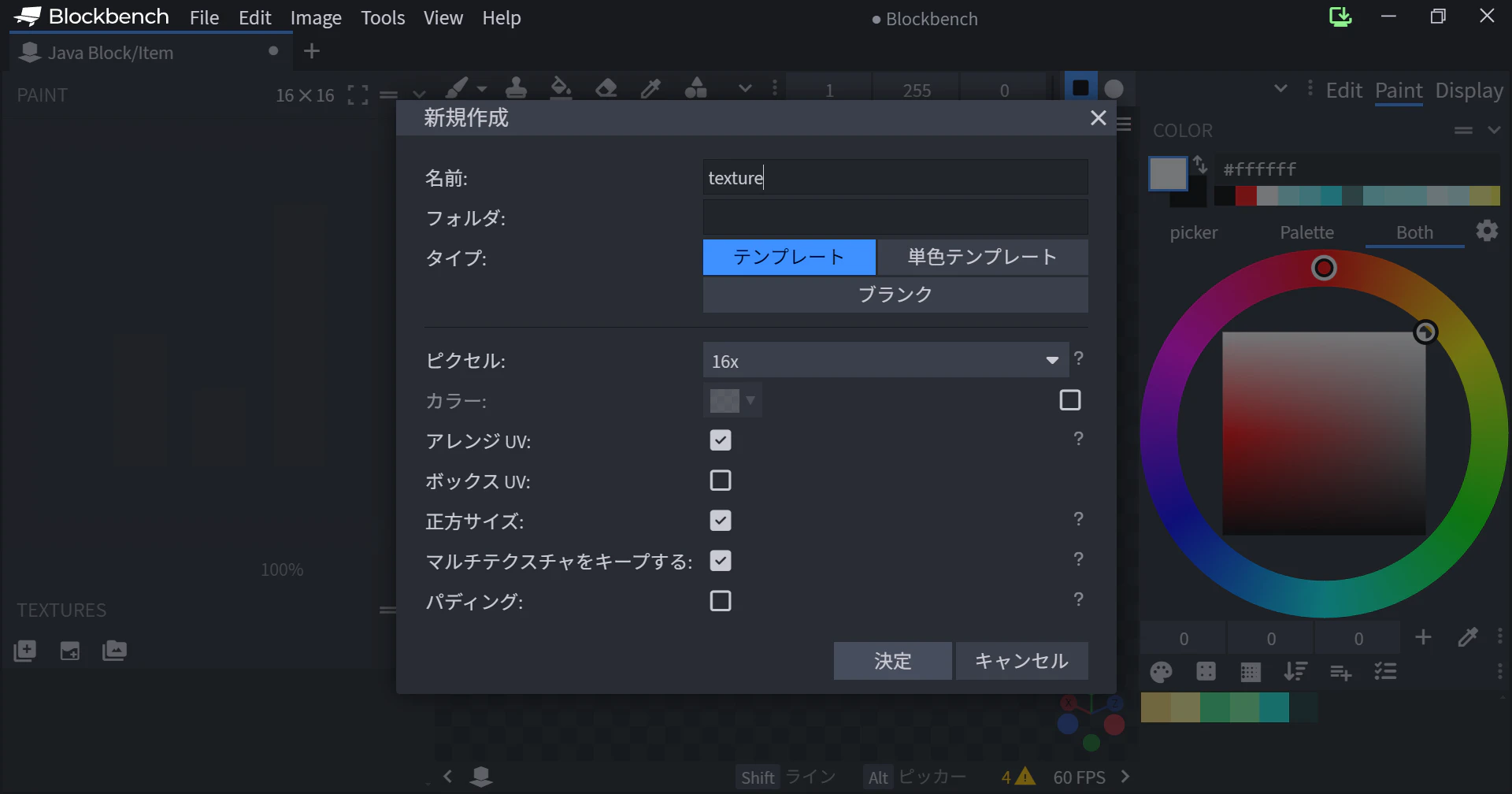Expand the status bar right chevron
The image size is (1512, 794).
[1125, 777]
